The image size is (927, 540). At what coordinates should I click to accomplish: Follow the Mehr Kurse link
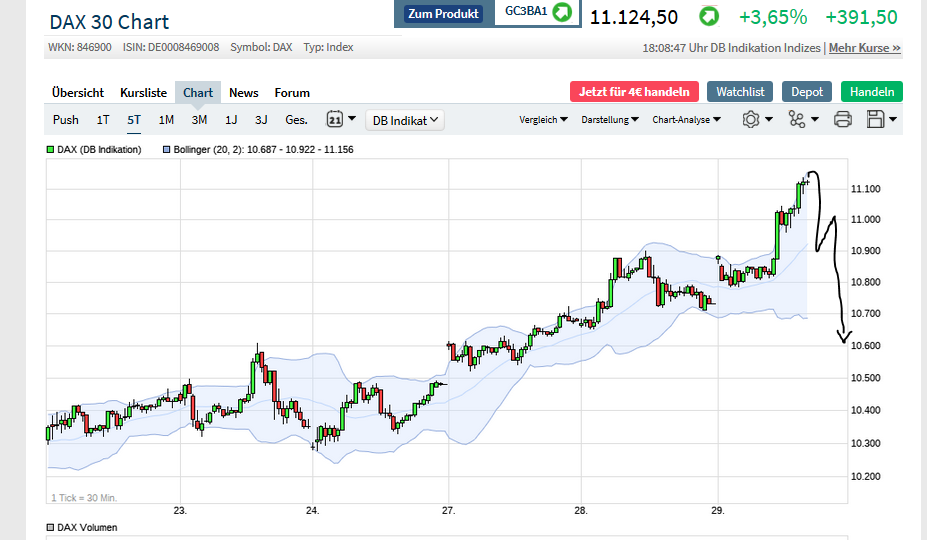864,48
